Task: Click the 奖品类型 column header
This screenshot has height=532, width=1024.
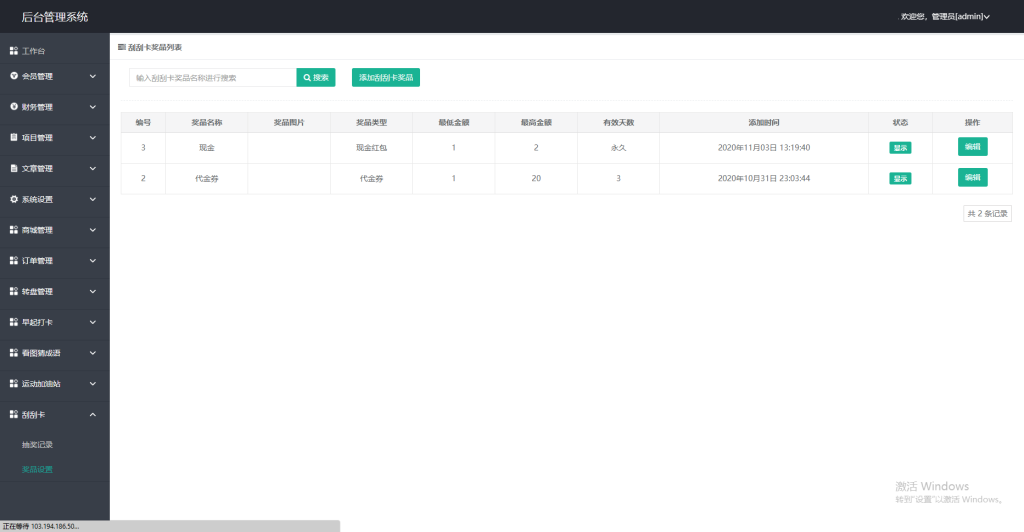Action: coord(371,123)
